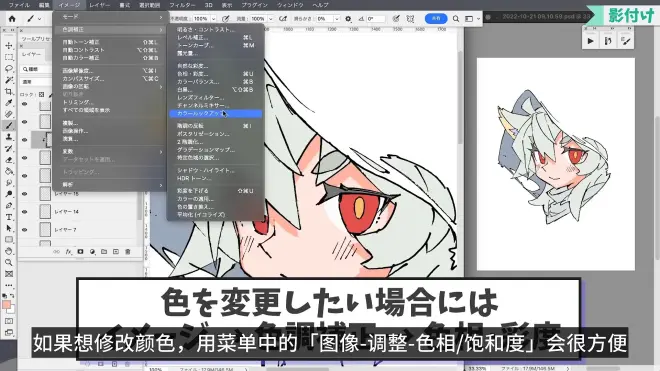This screenshot has height=371, width=660.
Task: Open the brush preset picker dropdown
Action: tap(40, 19)
